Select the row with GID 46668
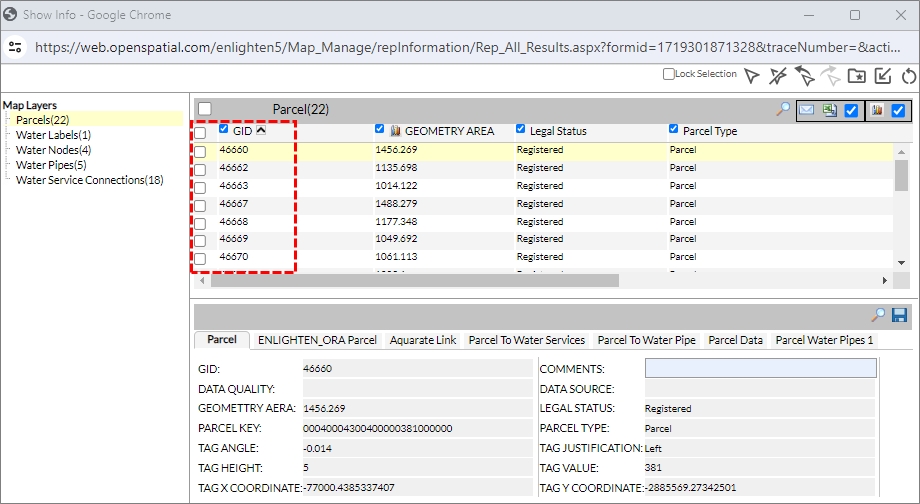Viewport: 920px width, 504px height. (x=234, y=221)
